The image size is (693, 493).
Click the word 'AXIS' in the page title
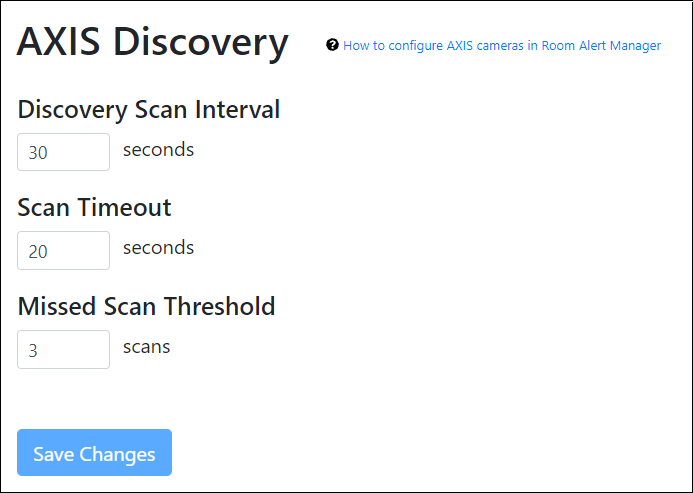coord(59,43)
